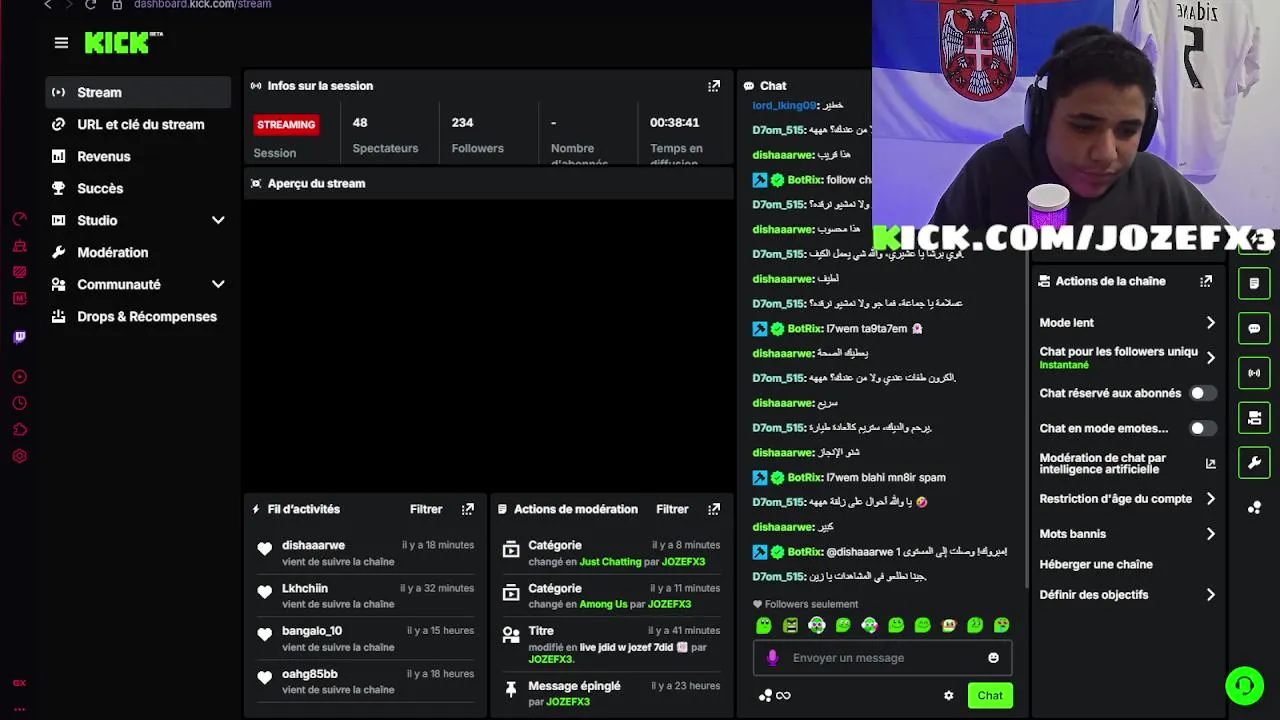Click the player icon in Opera GX sidebar
This screenshot has width=1280, height=720.
[19, 377]
